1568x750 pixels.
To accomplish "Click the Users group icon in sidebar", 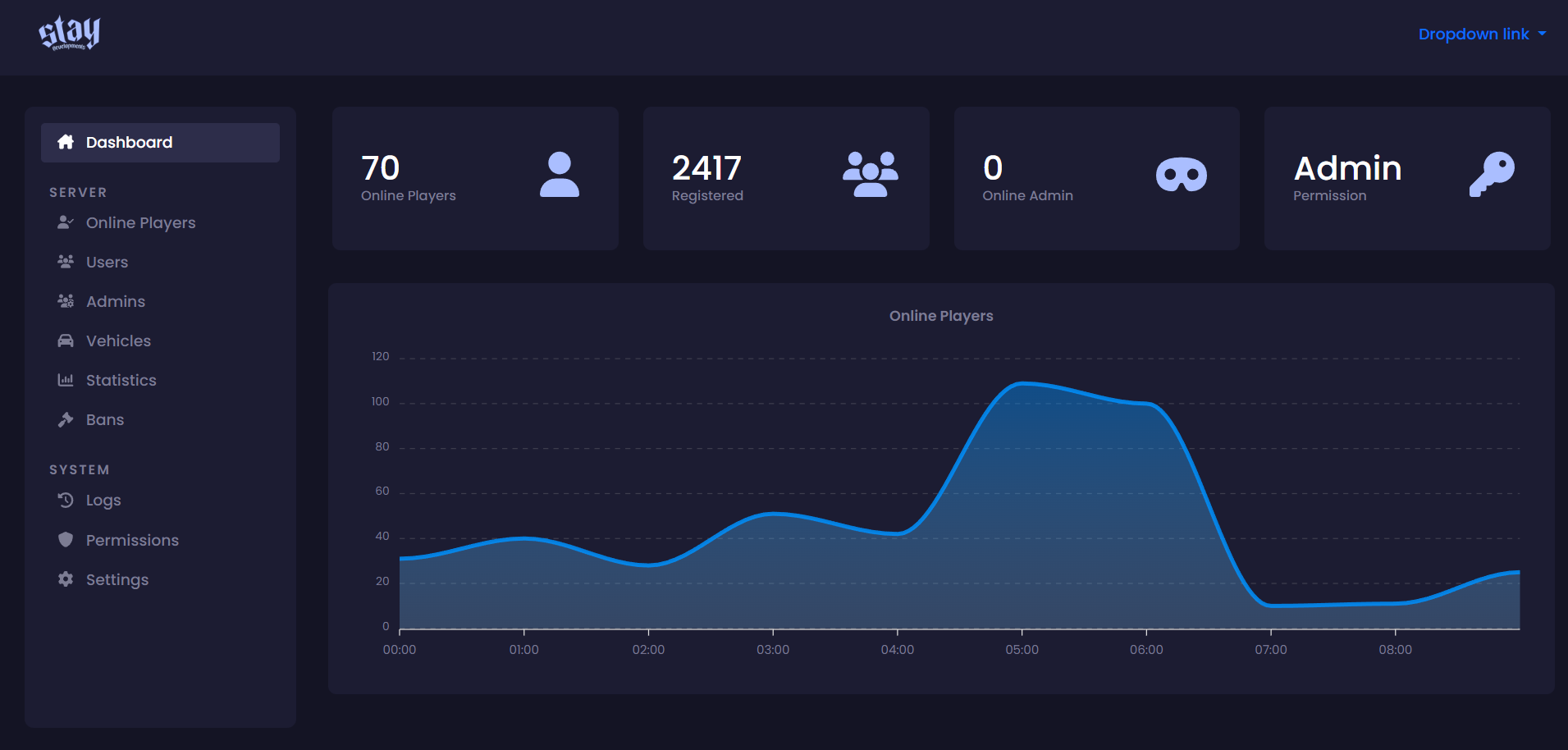I will (66, 262).
